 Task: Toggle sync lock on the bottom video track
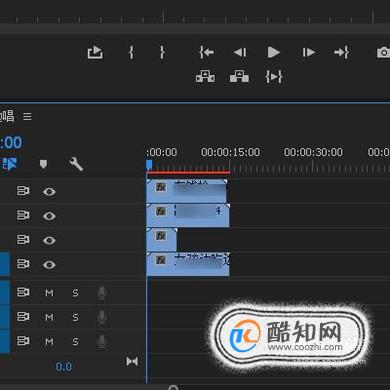coord(23,264)
